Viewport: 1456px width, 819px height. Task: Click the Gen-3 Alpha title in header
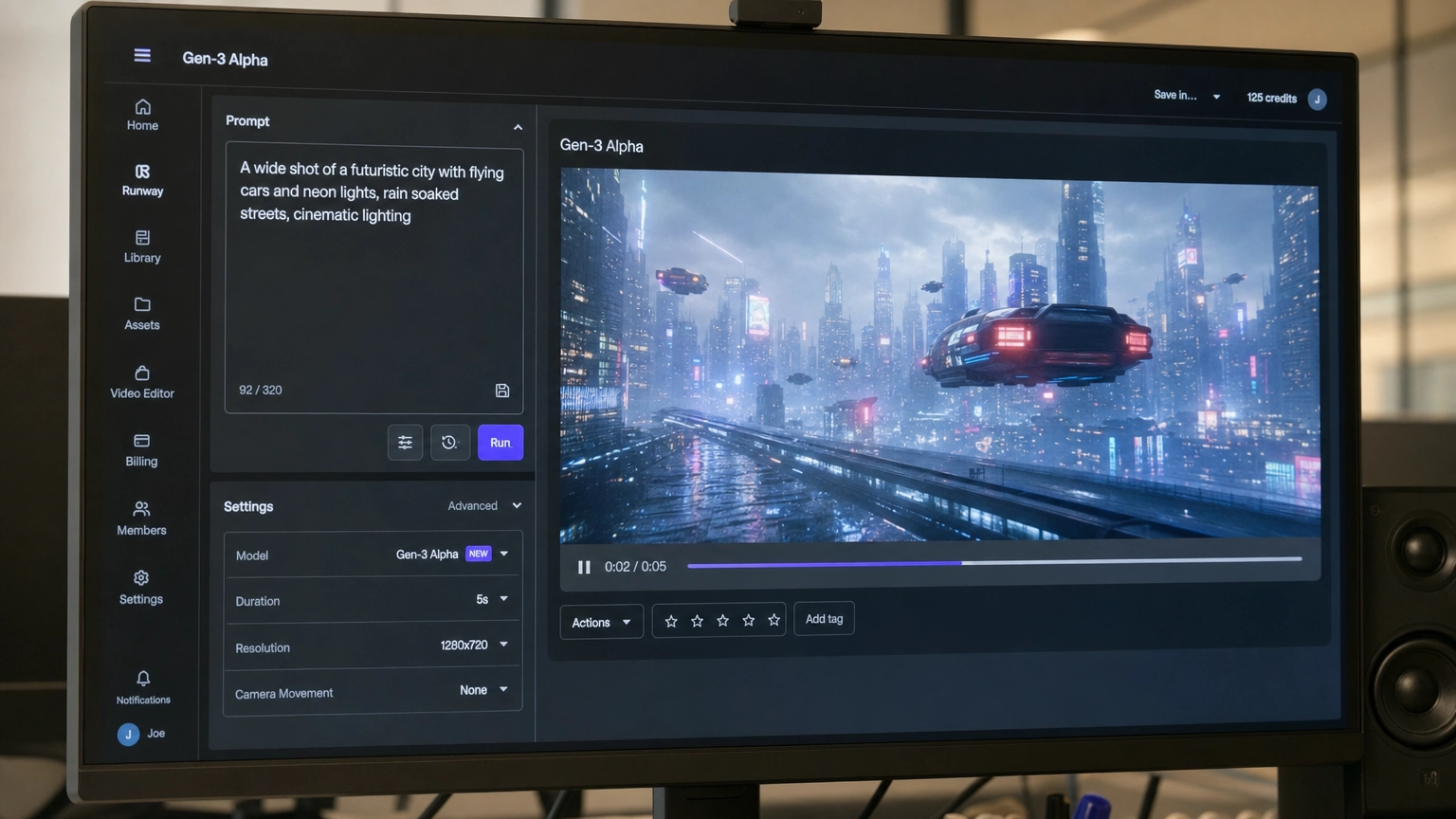pyautogui.click(x=225, y=59)
